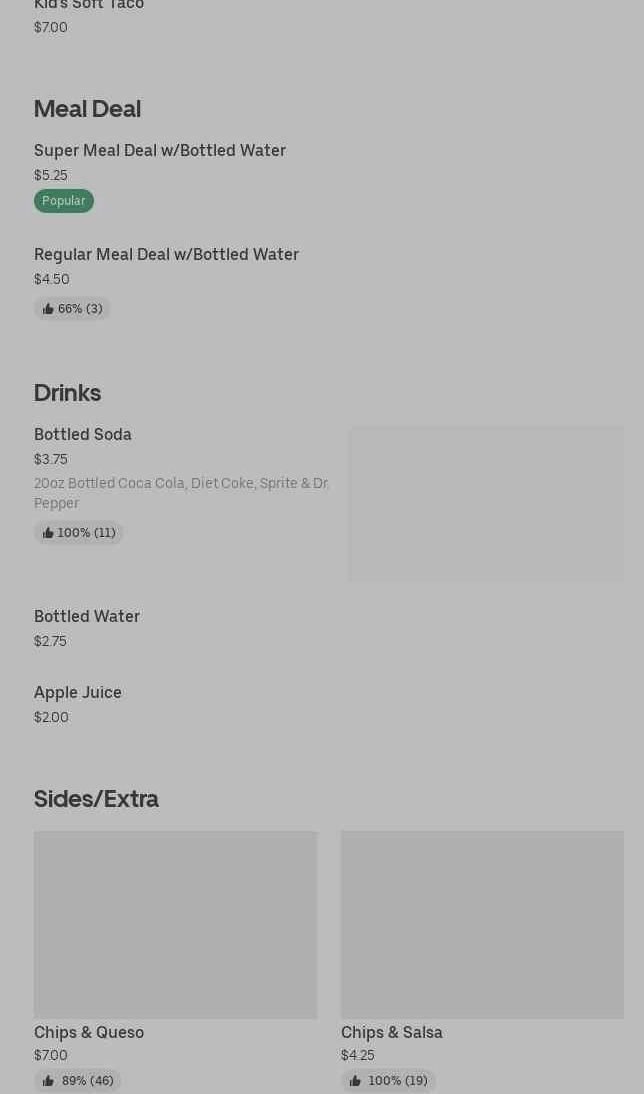This screenshot has height=1094, width=644.
Task: Open the Chips & Salsa photo
Action: coord(482,924)
